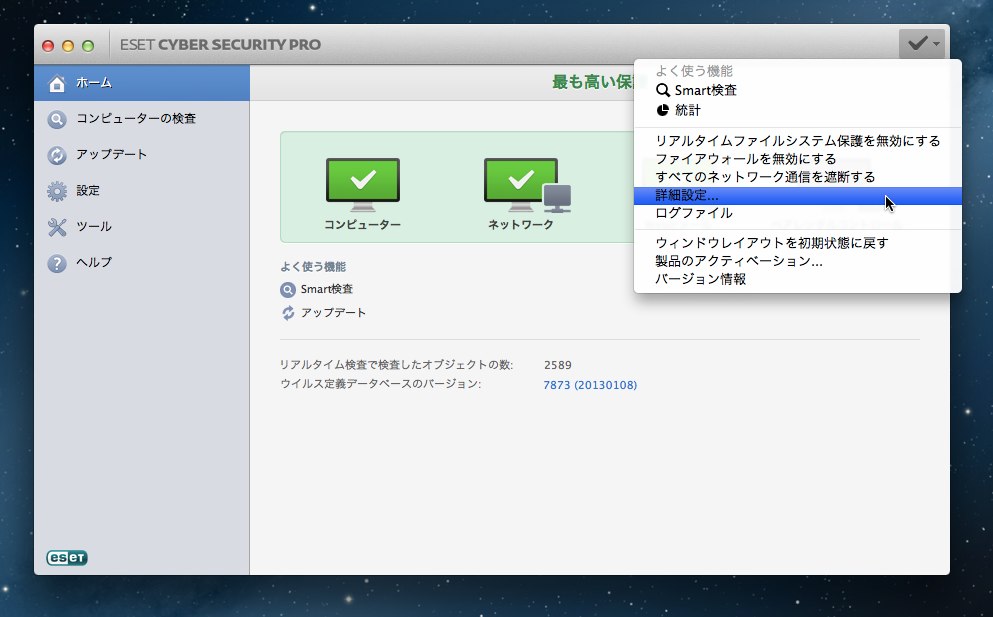Select 統計 in the dropdown menu
993x617 pixels.
tap(797, 110)
